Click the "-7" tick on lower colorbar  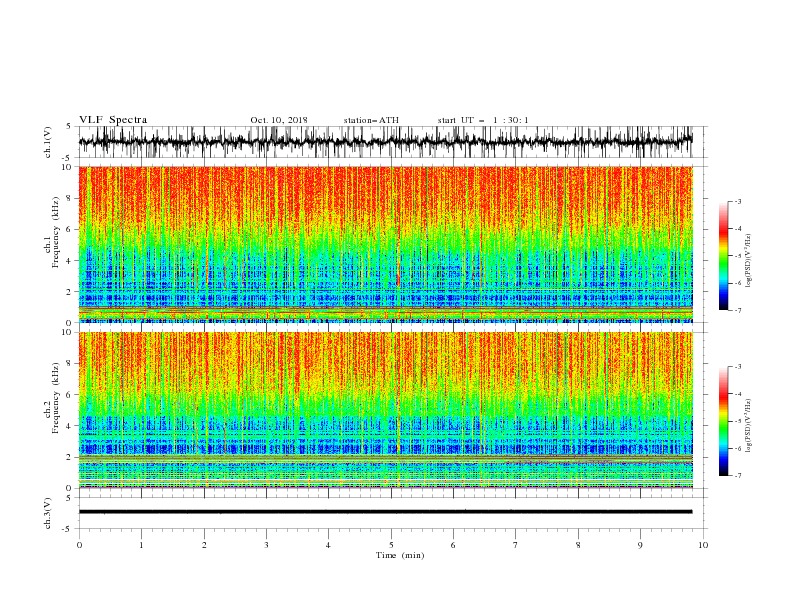[x=737, y=475]
